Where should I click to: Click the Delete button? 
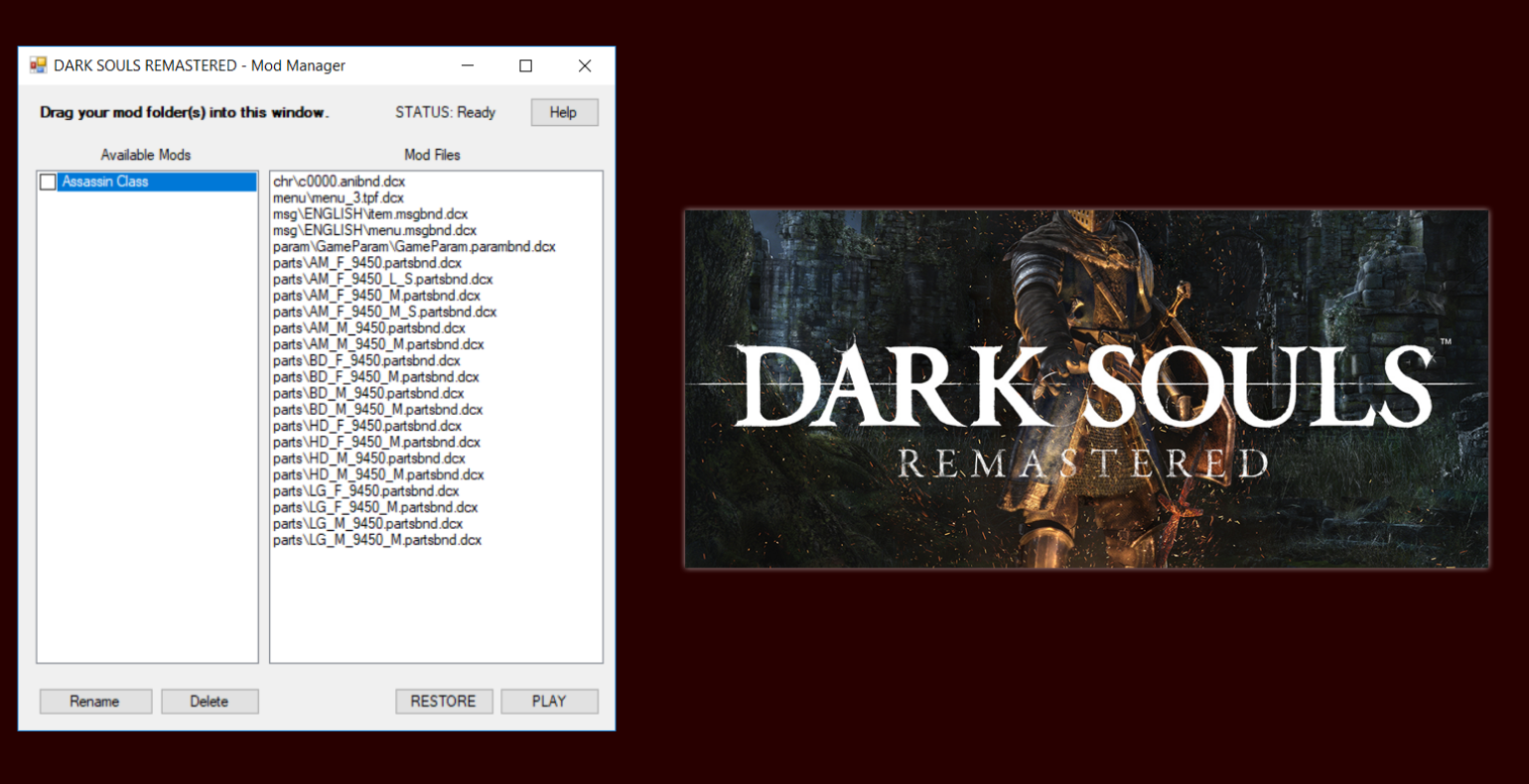click(x=209, y=701)
